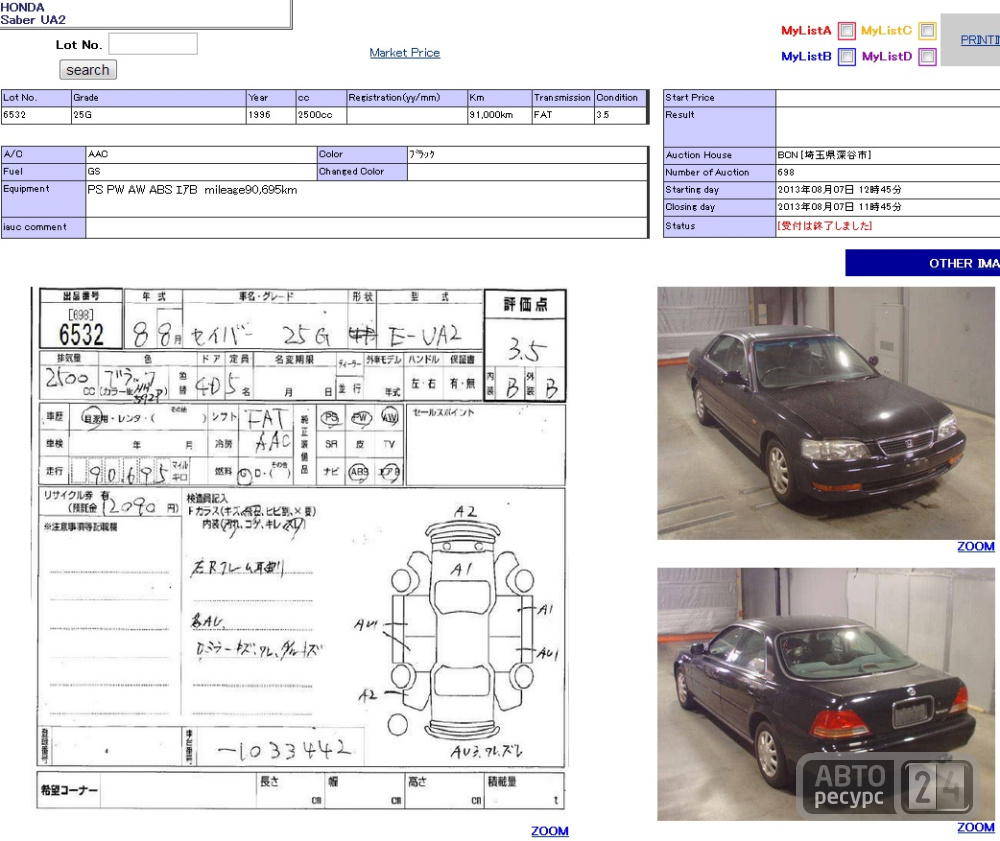The width and height of the screenshot is (1000, 841).
Task: Click the MyListD label text
Action: (x=887, y=57)
